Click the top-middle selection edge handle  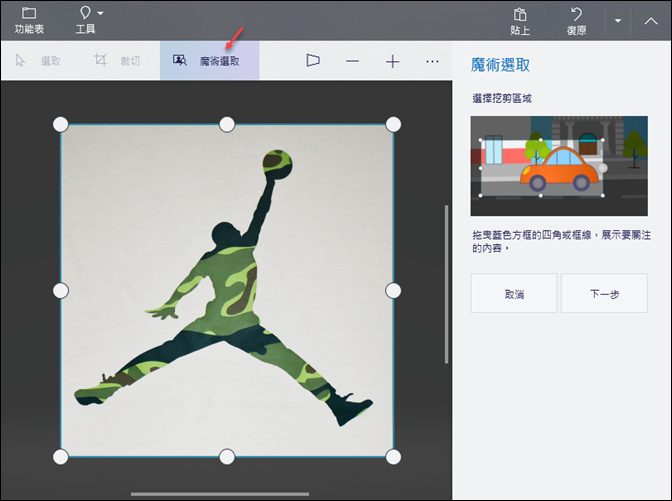click(227, 124)
